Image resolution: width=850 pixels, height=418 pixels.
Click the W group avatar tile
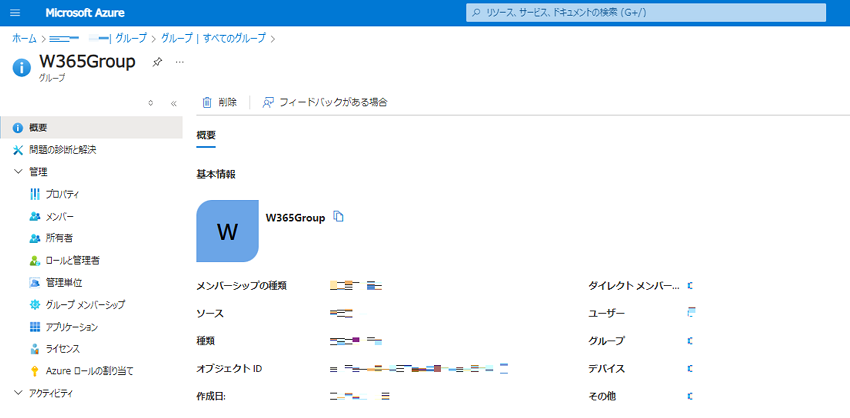pos(227,231)
